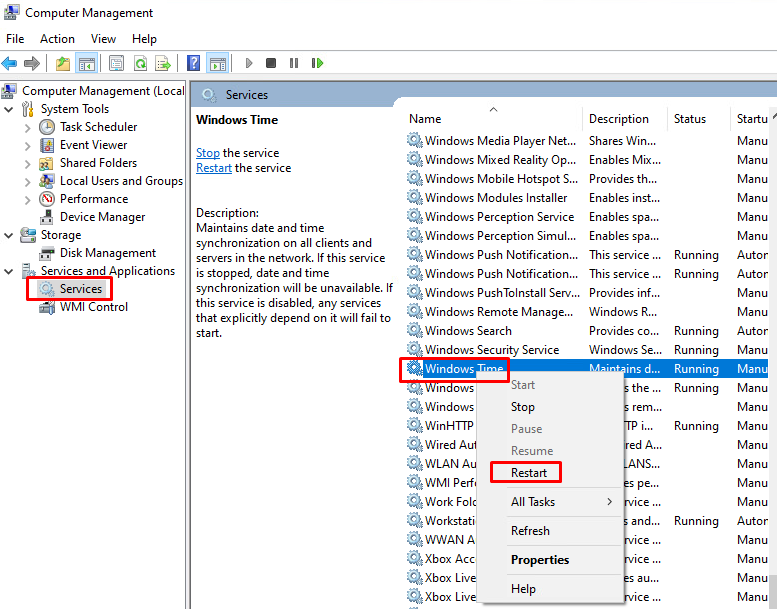
Task: Click the Restart the service link
Action: click(x=214, y=168)
